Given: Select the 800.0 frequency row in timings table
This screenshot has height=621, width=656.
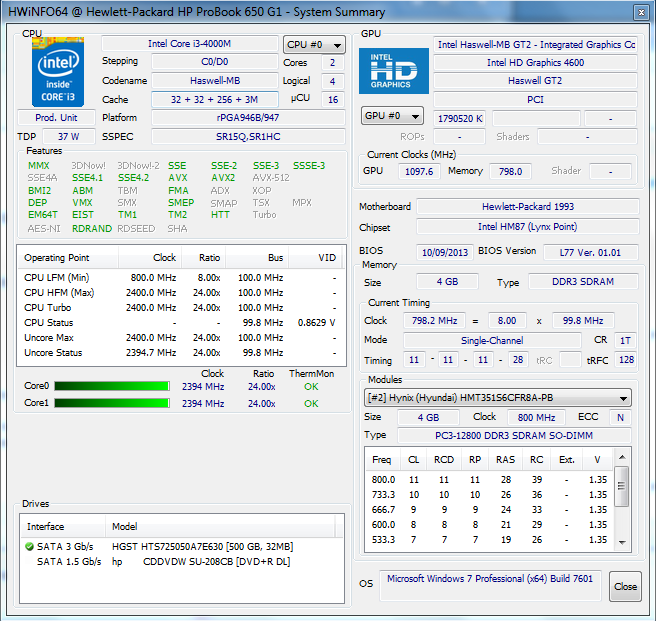Looking at the screenshot, I should click(489, 480).
